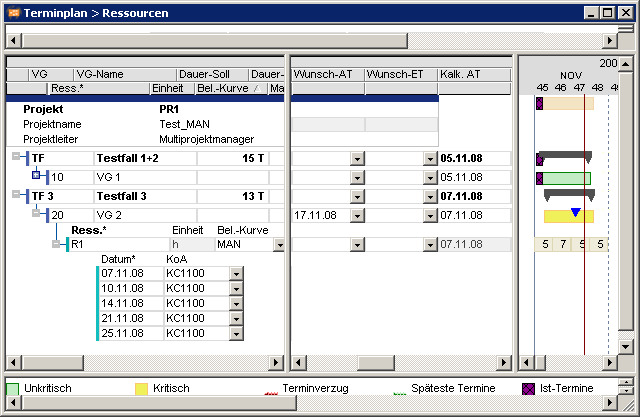Open Wunsch-ET dropdown in Testfall 3 row
The image size is (640, 417).
[430, 197]
